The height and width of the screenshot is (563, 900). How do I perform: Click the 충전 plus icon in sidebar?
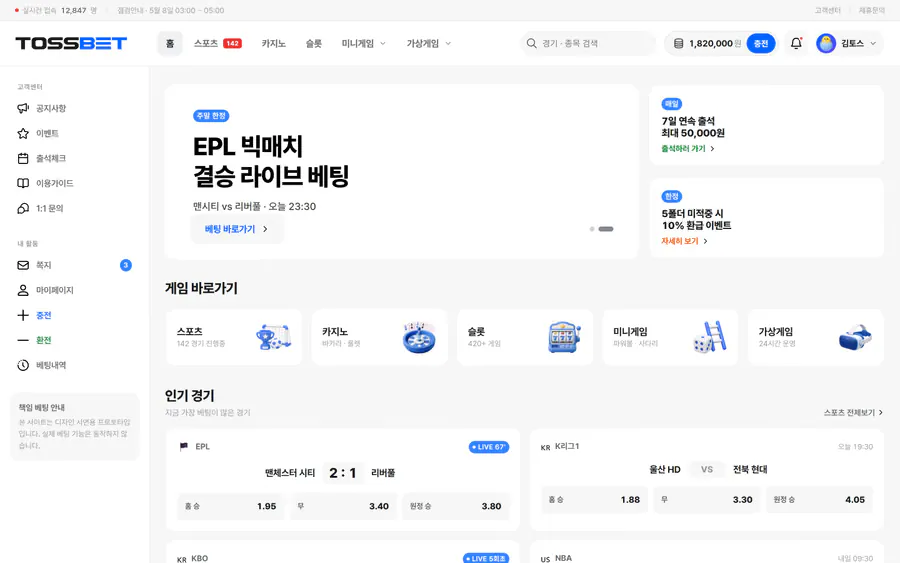23,315
